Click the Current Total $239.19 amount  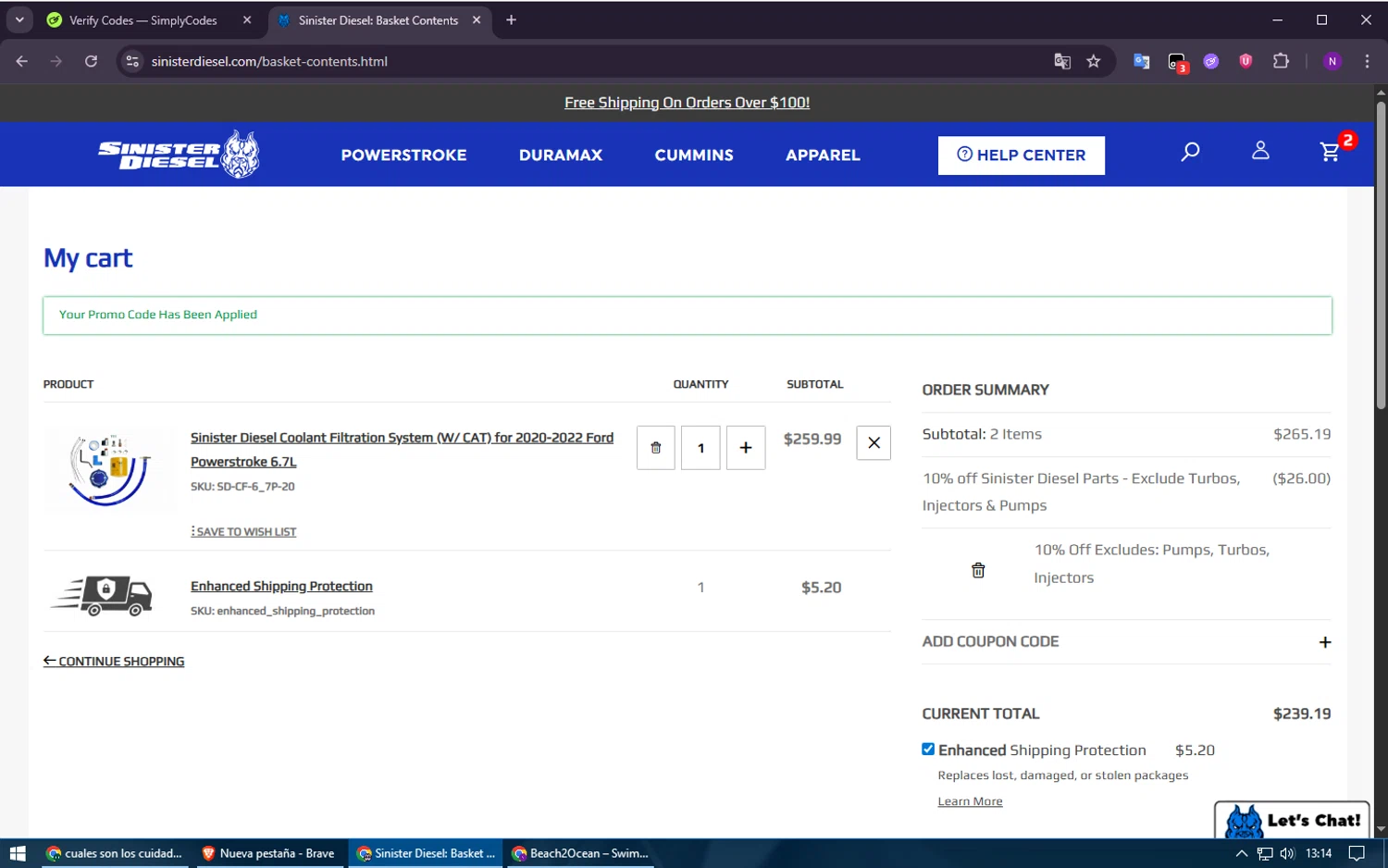[1302, 713]
